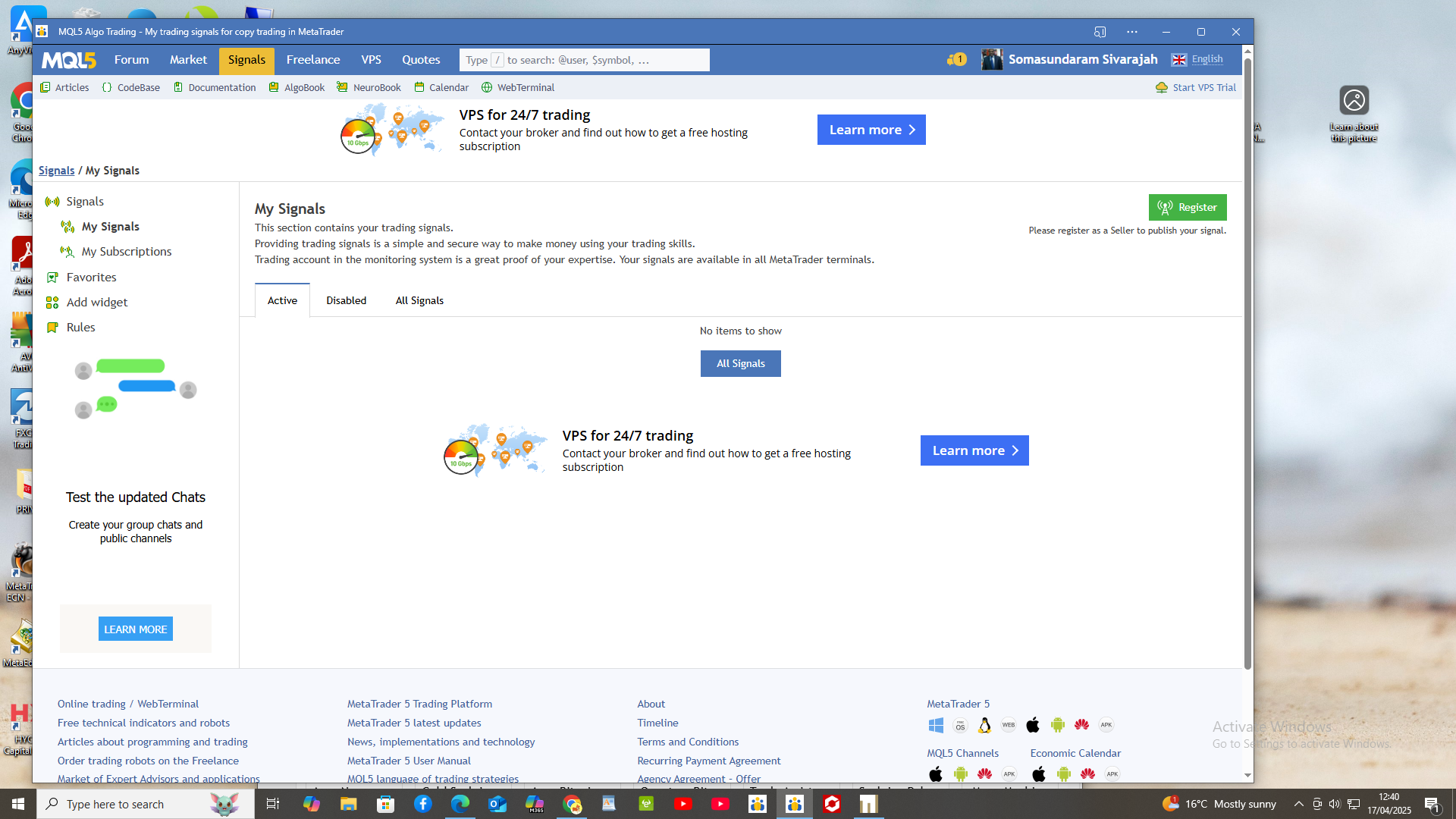The height and width of the screenshot is (819, 1456).
Task: Open Online trading / WebTerminal footer link
Action: pos(128,704)
